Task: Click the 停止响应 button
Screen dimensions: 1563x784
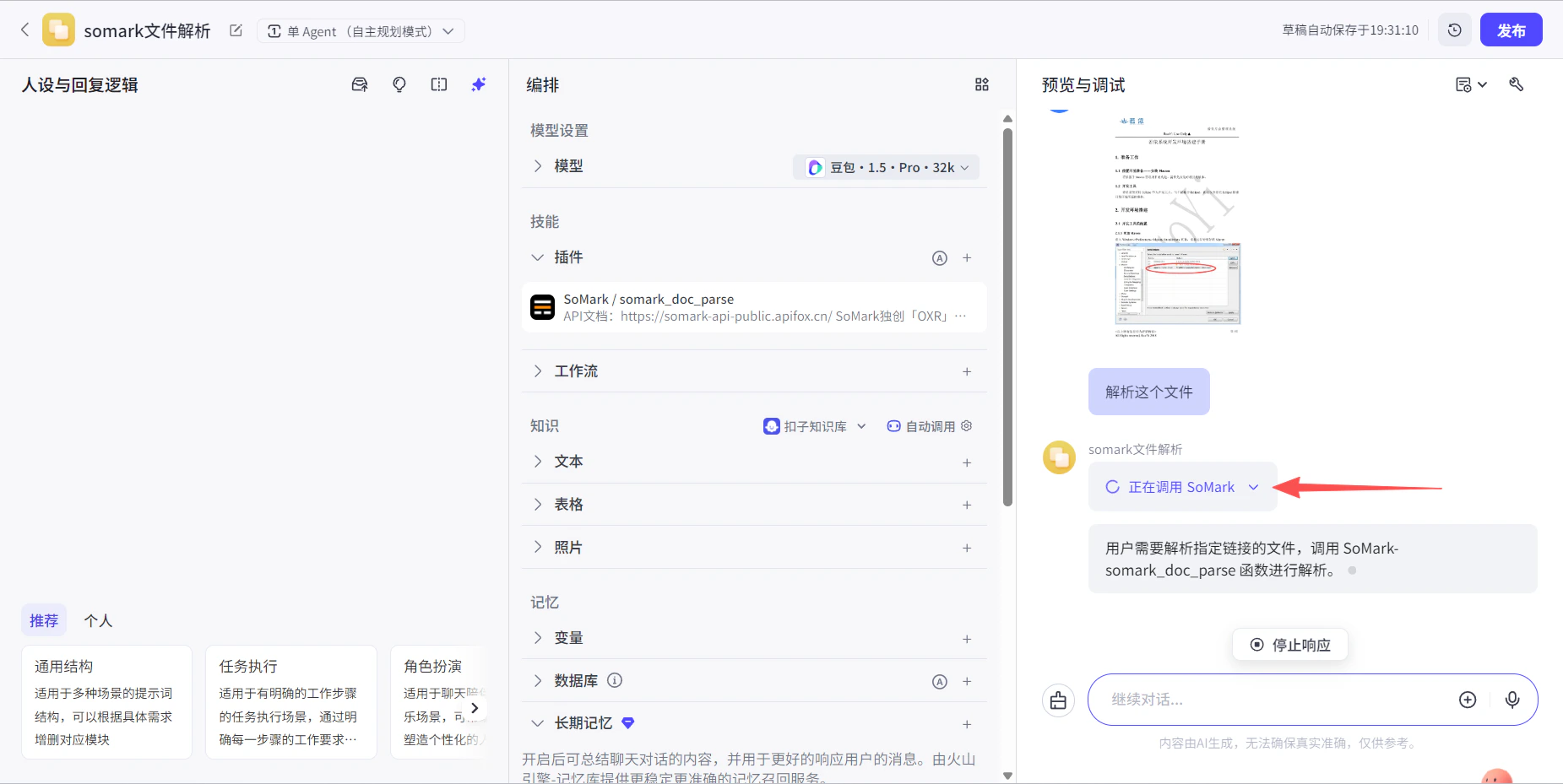Action: (x=1289, y=645)
